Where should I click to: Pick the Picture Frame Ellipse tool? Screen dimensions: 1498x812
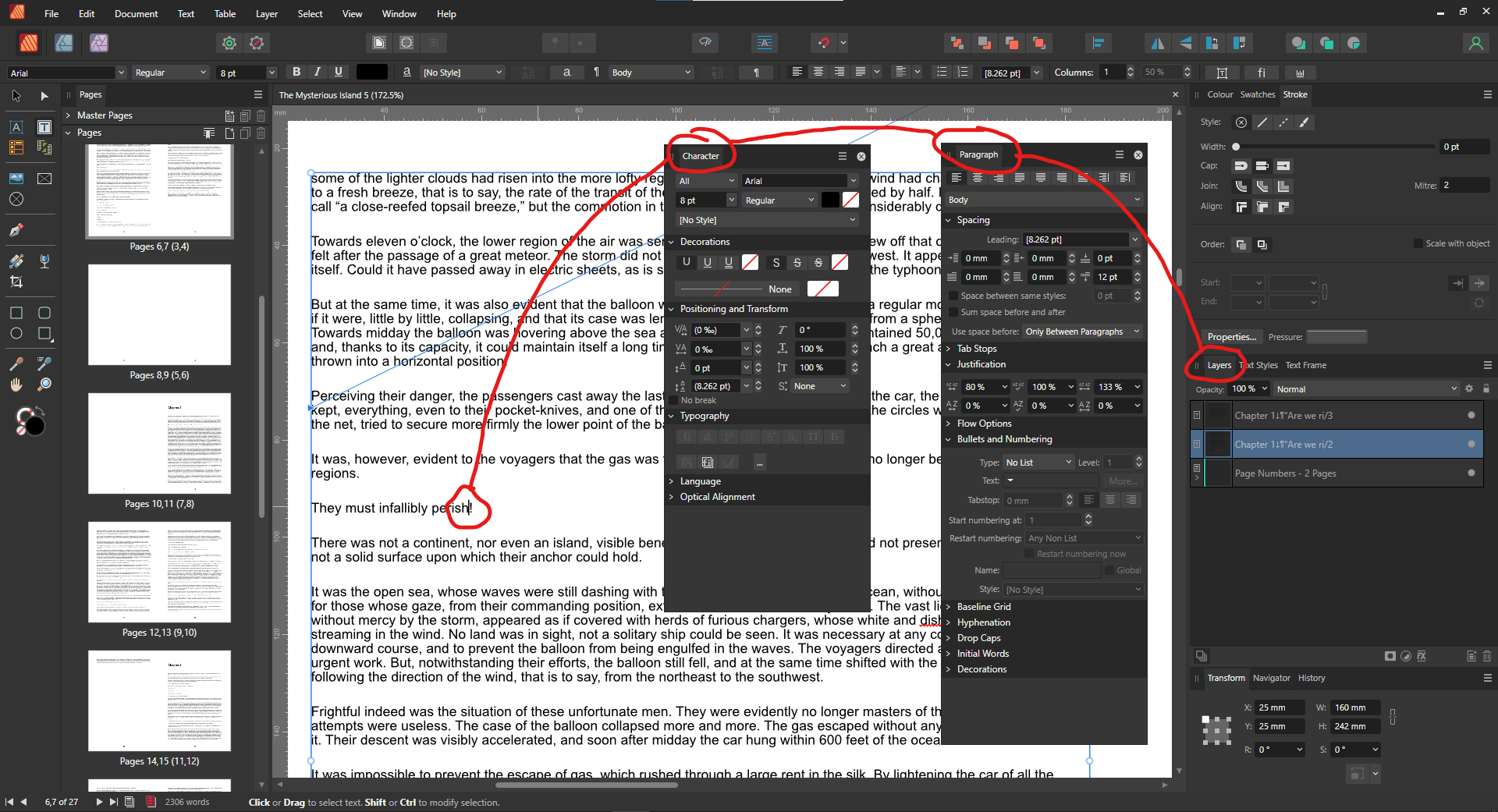point(16,199)
